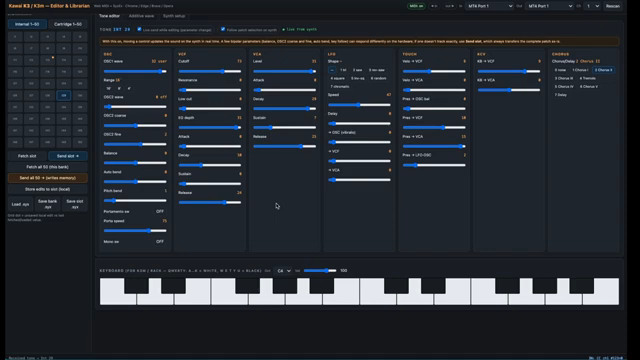This screenshot has height=360, width=640.
Task: Toggle Live send while editing checkbox
Action: click(x=139, y=29)
